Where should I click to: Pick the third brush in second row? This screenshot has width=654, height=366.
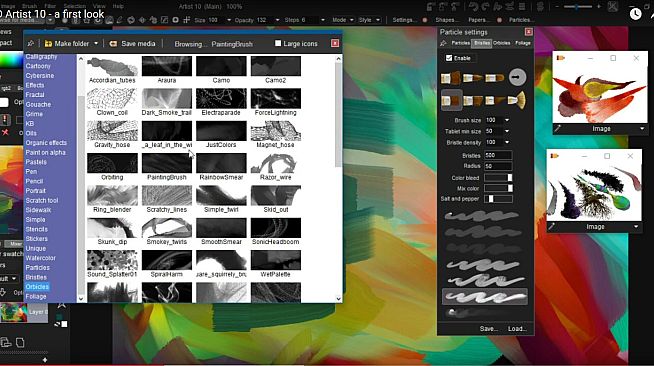click(495, 100)
